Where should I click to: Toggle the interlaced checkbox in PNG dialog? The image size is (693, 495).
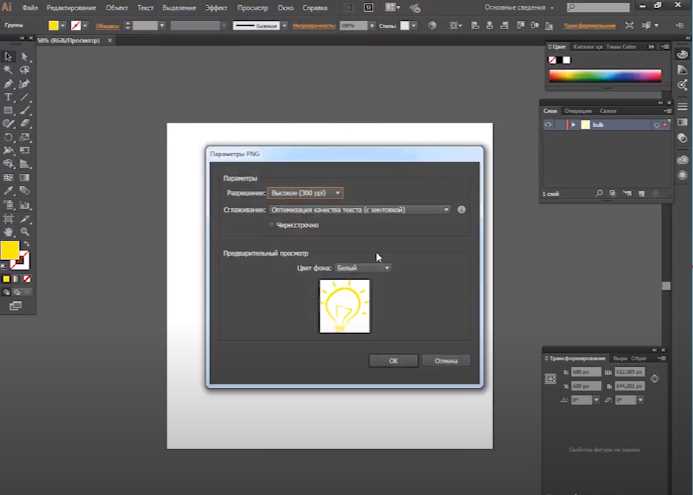[x=271, y=225]
